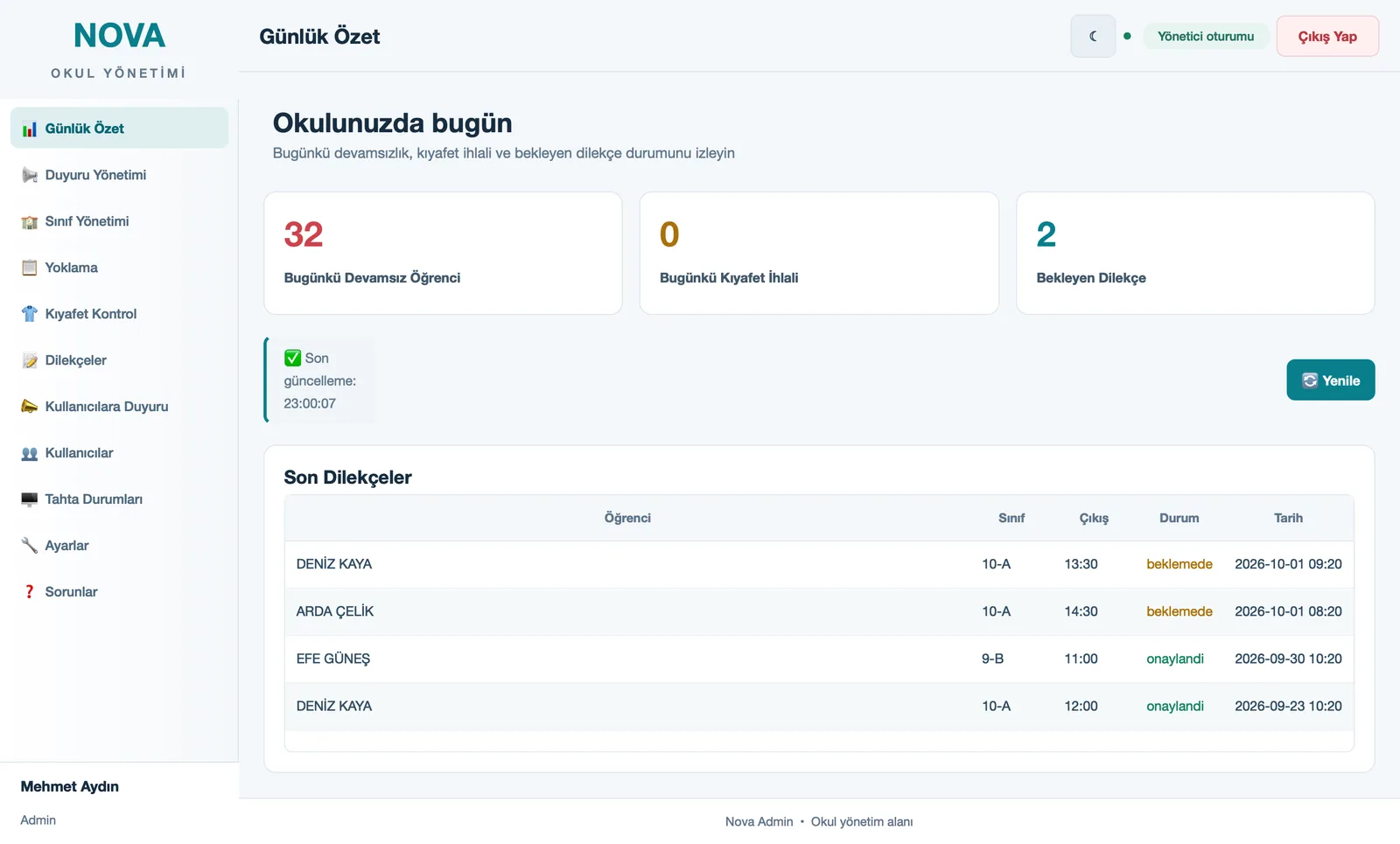Click the Çıkış Yap logout button
1400x844 pixels.
pyautogui.click(x=1327, y=36)
